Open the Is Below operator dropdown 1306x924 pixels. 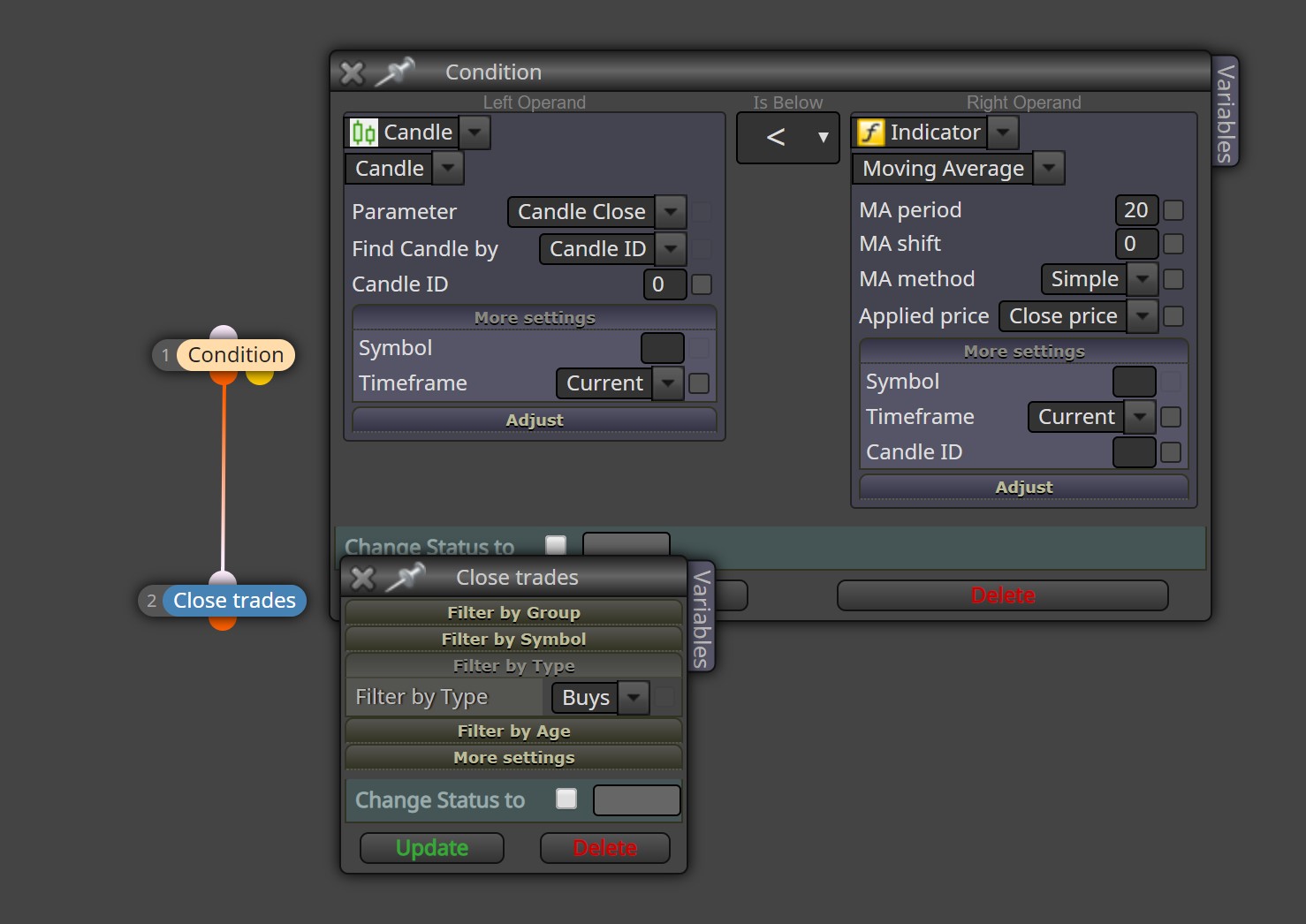(788, 138)
